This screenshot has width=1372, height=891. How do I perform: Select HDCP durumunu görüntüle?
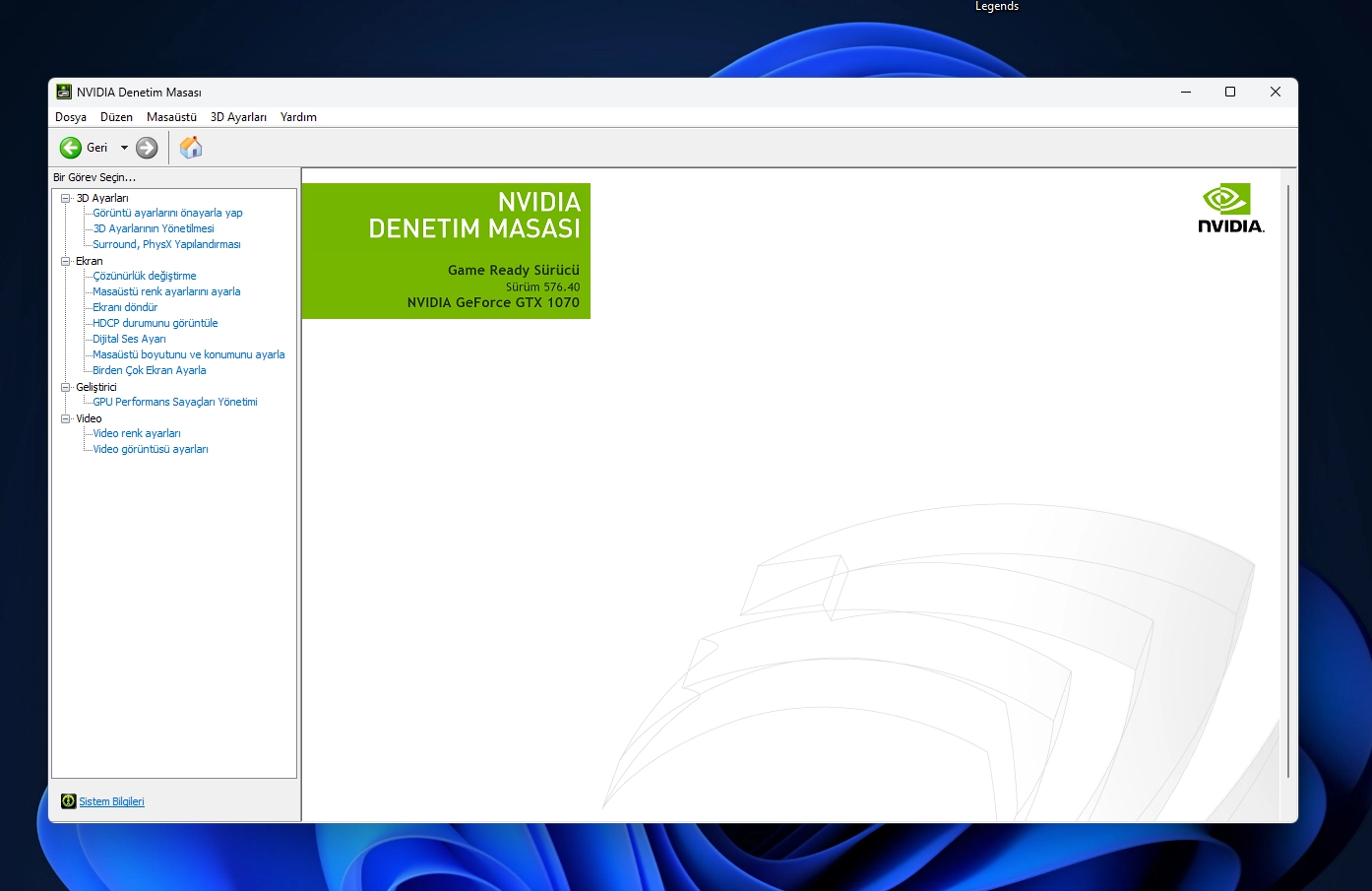click(156, 323)
